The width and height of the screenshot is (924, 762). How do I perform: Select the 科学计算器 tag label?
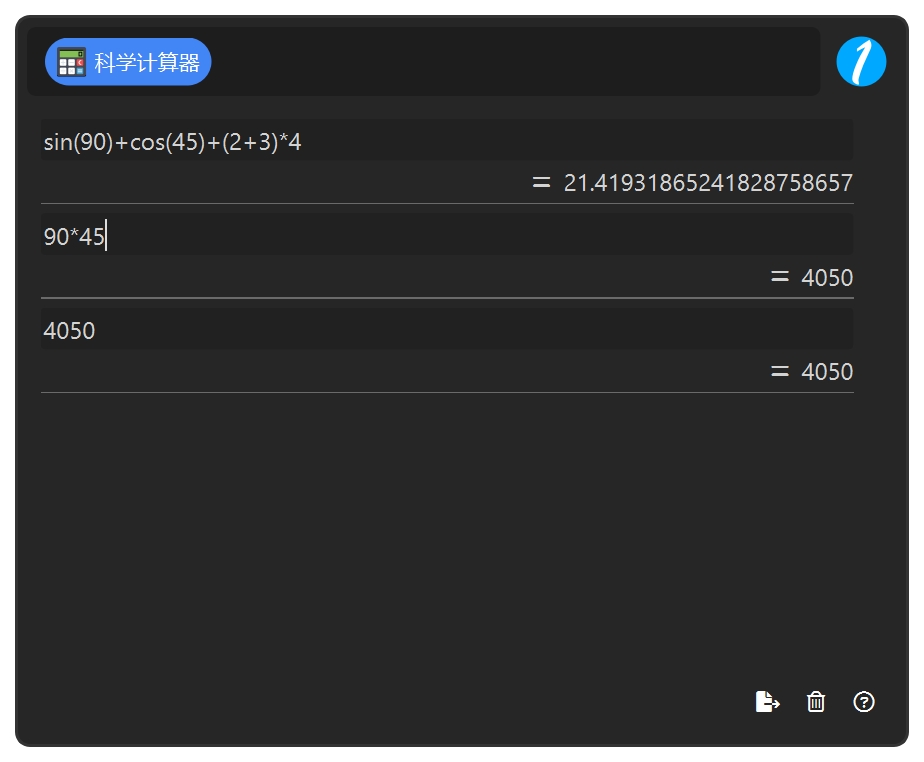[x=147, y=62]
